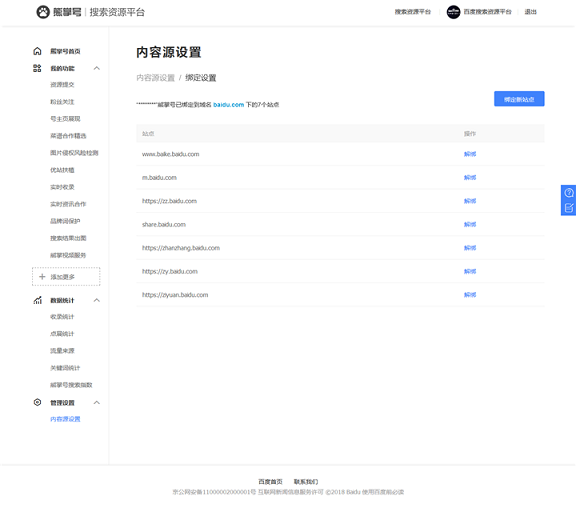Open 资源提交 in the sidebar
This screenshot has height=508, width=576.
point(62,85)
